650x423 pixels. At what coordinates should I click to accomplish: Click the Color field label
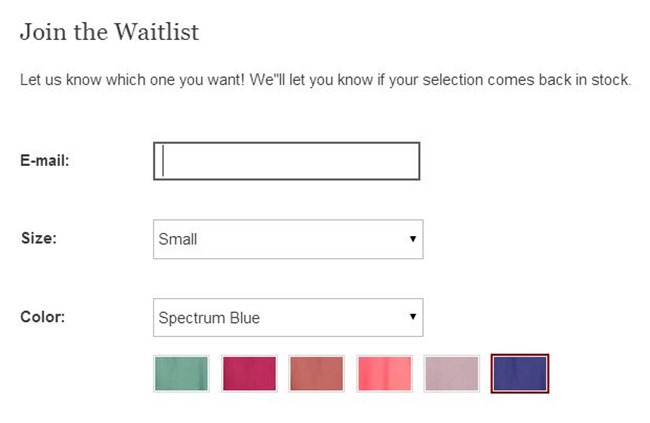43,318
